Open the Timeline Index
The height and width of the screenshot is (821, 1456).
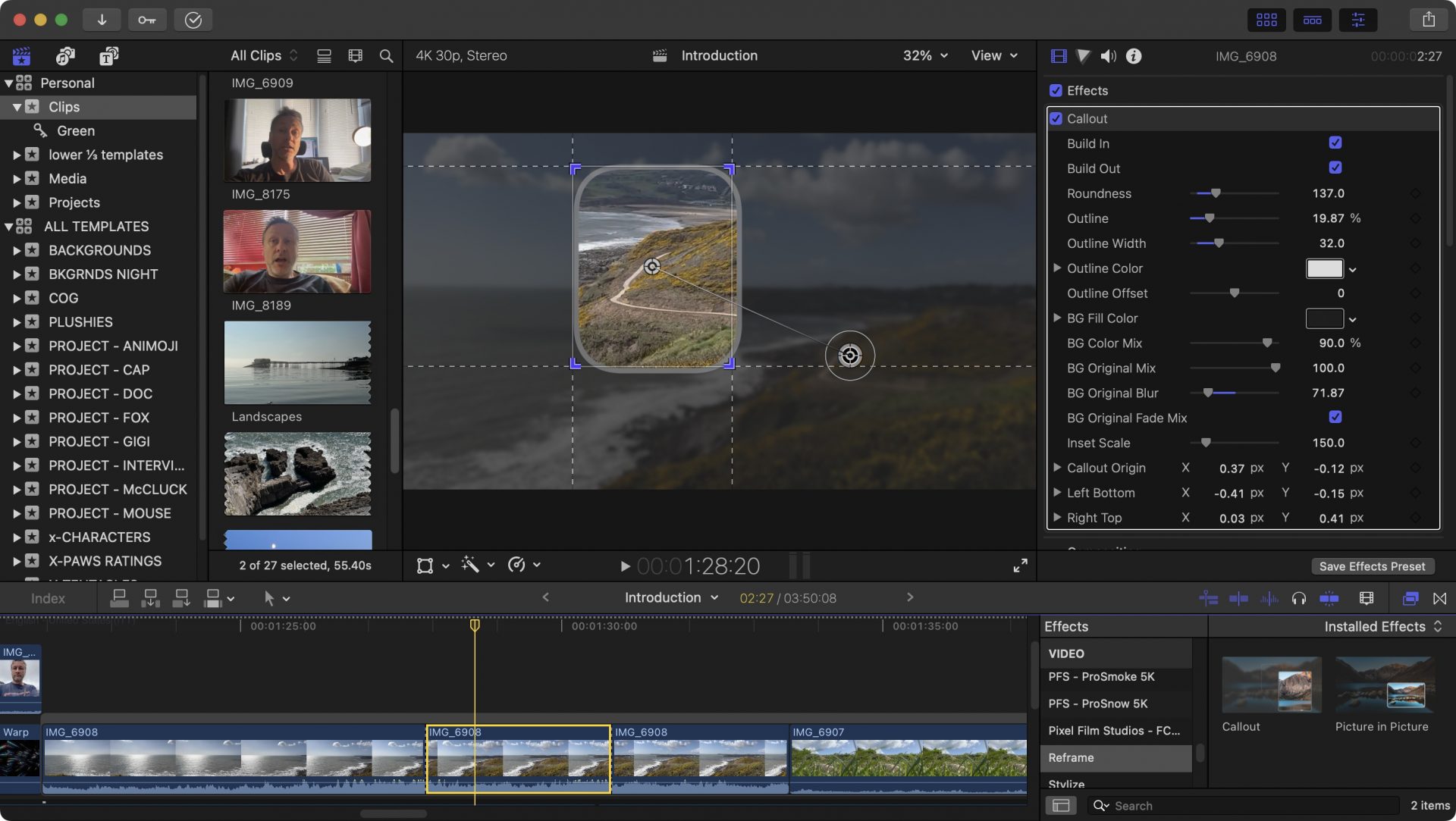click(x=47, y=598)
